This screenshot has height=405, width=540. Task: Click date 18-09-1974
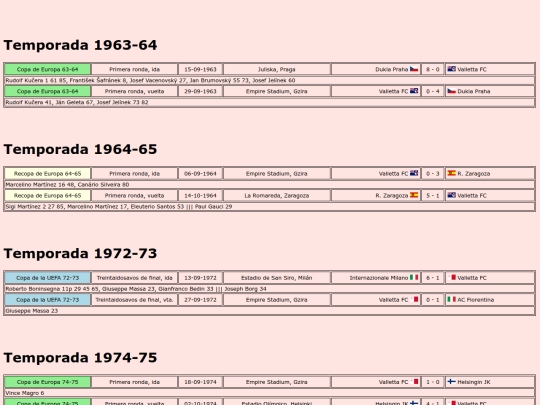[x=200, y=382]
